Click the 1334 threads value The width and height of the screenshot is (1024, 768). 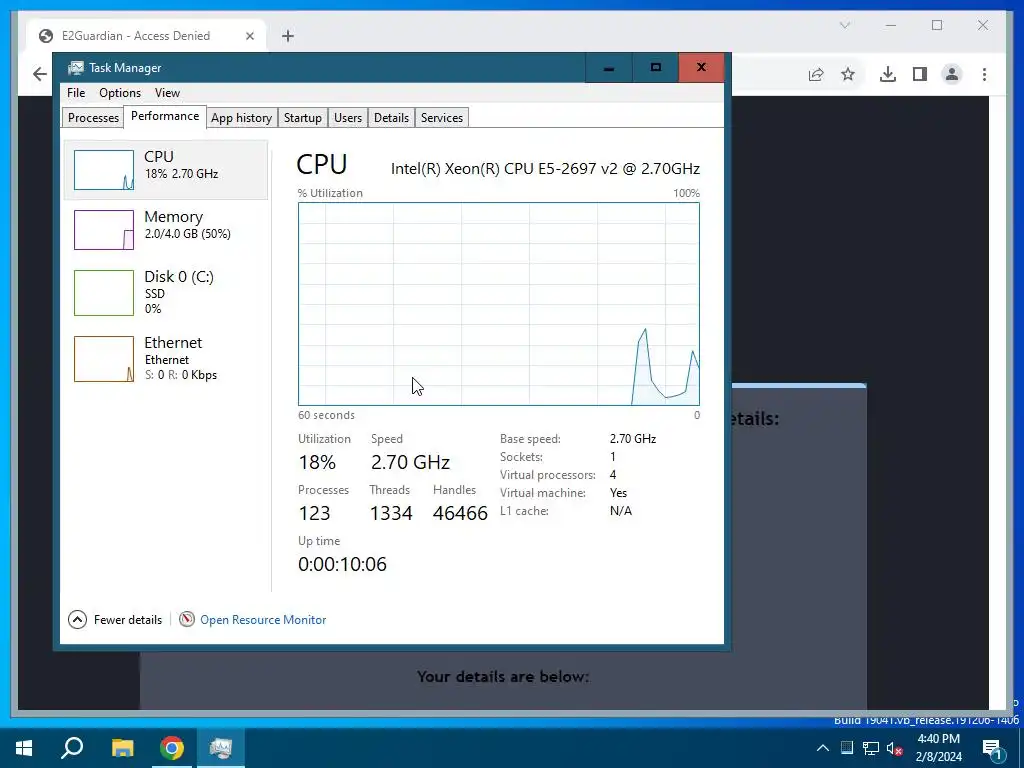coord(391,513)
